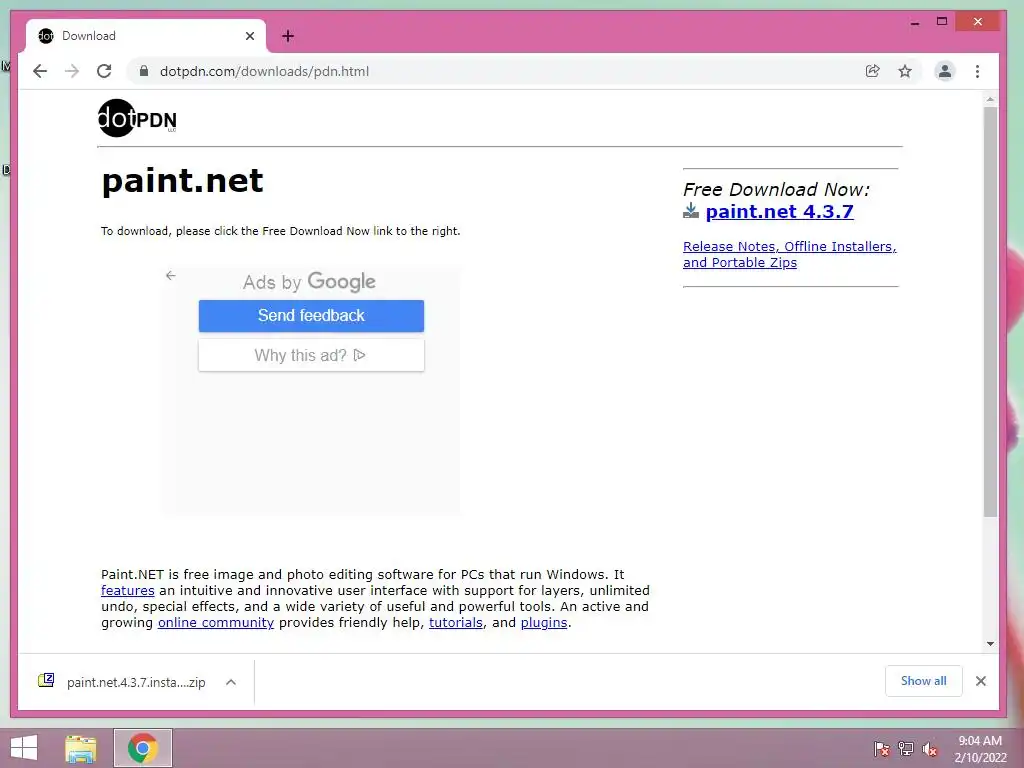Open the online community link

tap(216, 623)
